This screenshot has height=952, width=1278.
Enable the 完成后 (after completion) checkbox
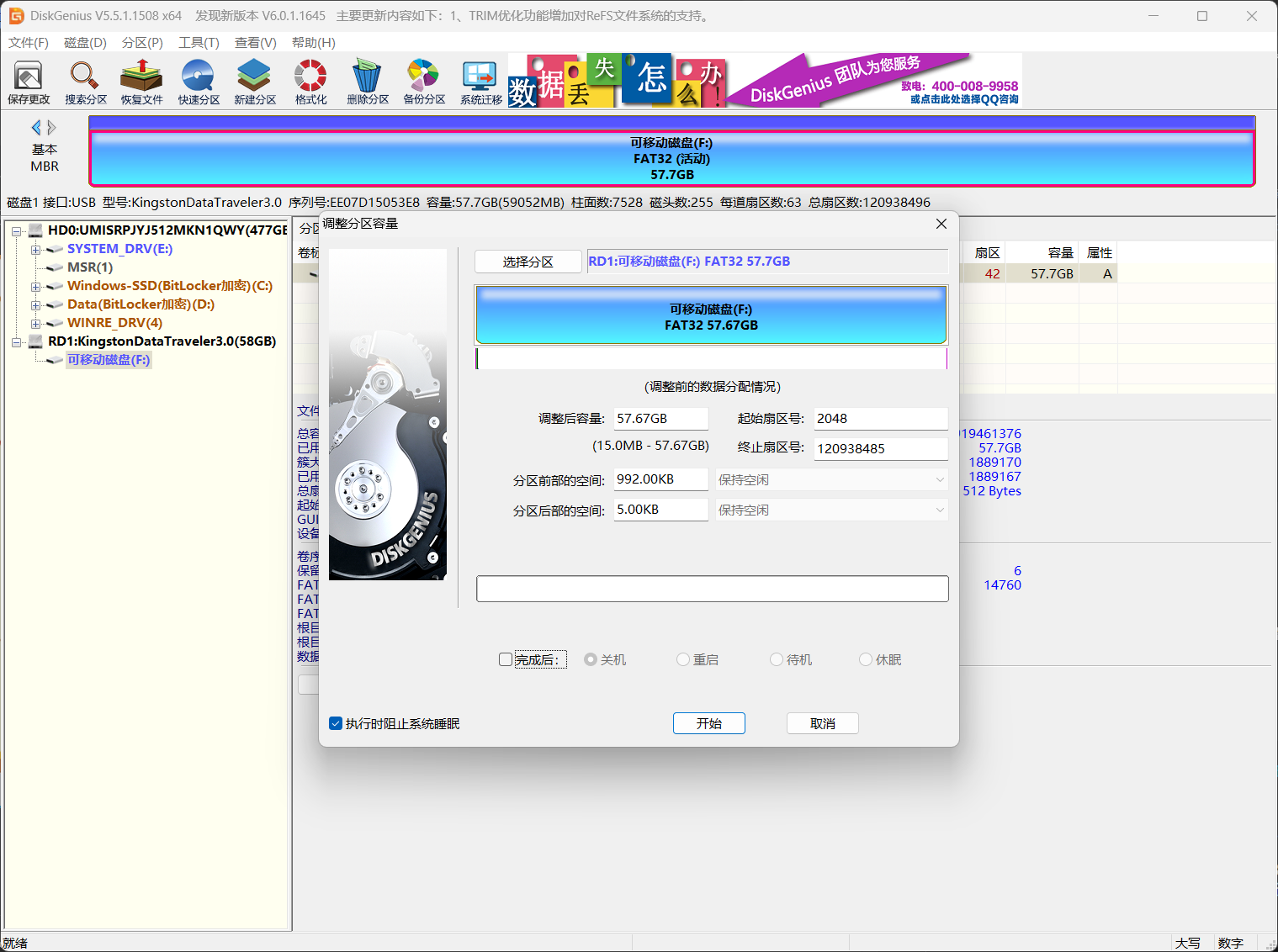[x=506, y=660]
